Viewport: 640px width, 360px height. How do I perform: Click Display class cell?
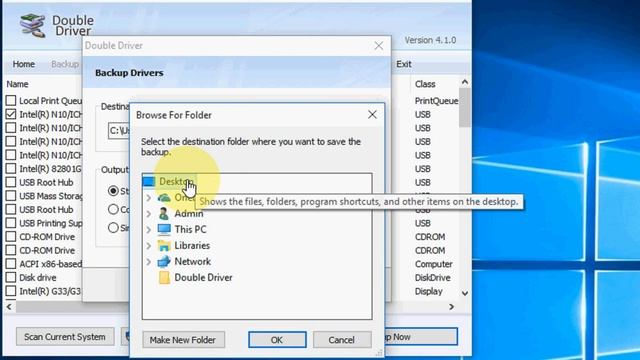coord(429,291)
